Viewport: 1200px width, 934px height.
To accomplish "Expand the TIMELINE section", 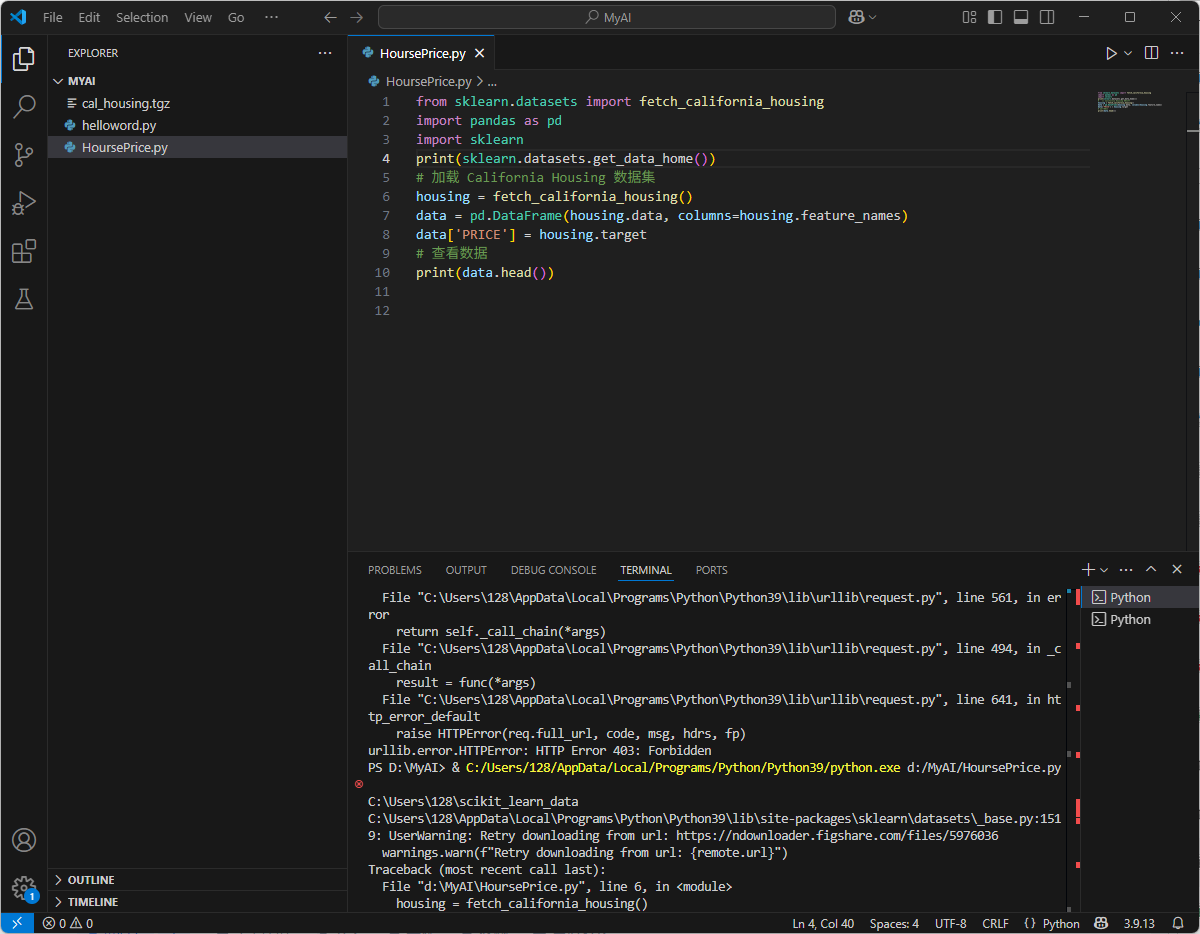I will click(92, 902).
